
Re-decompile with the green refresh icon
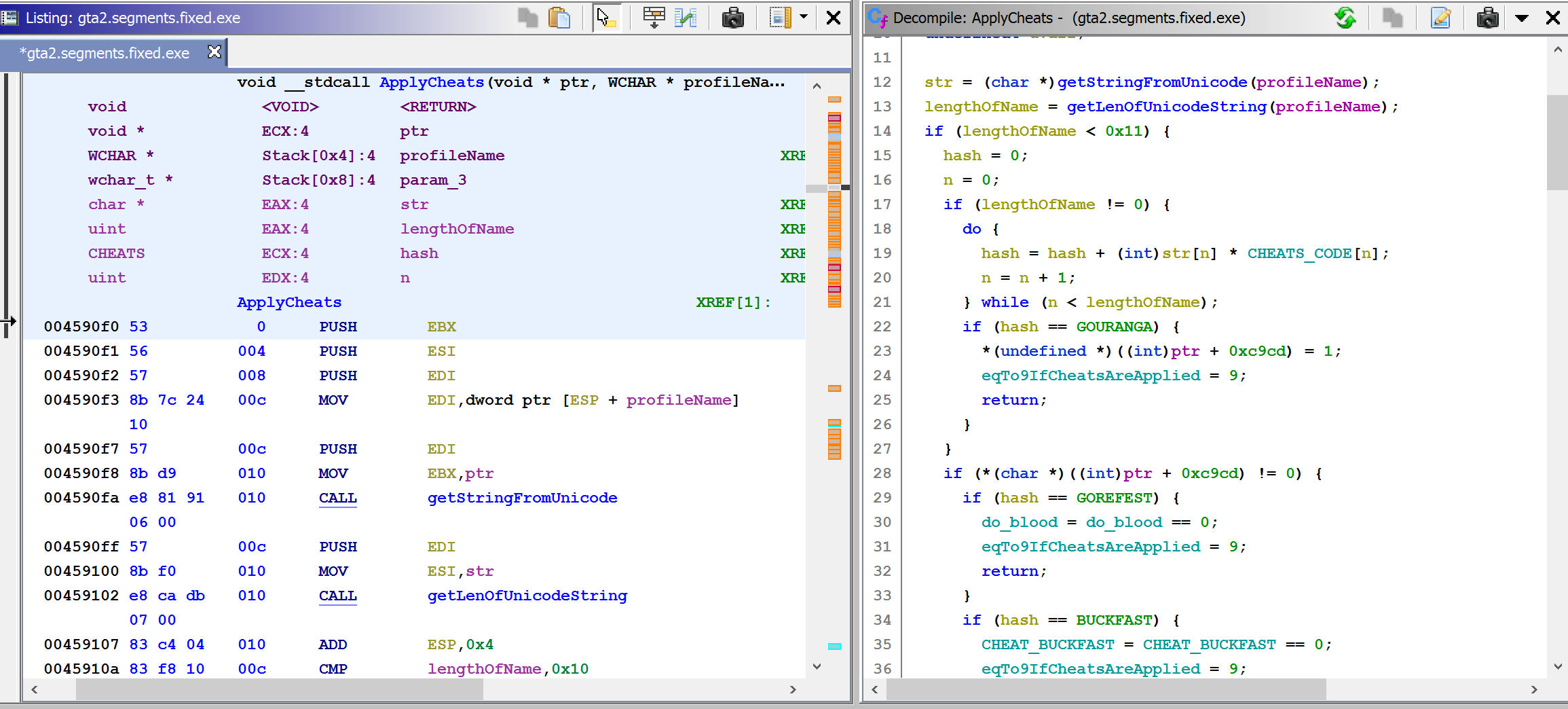click(x=1345, y=18)
